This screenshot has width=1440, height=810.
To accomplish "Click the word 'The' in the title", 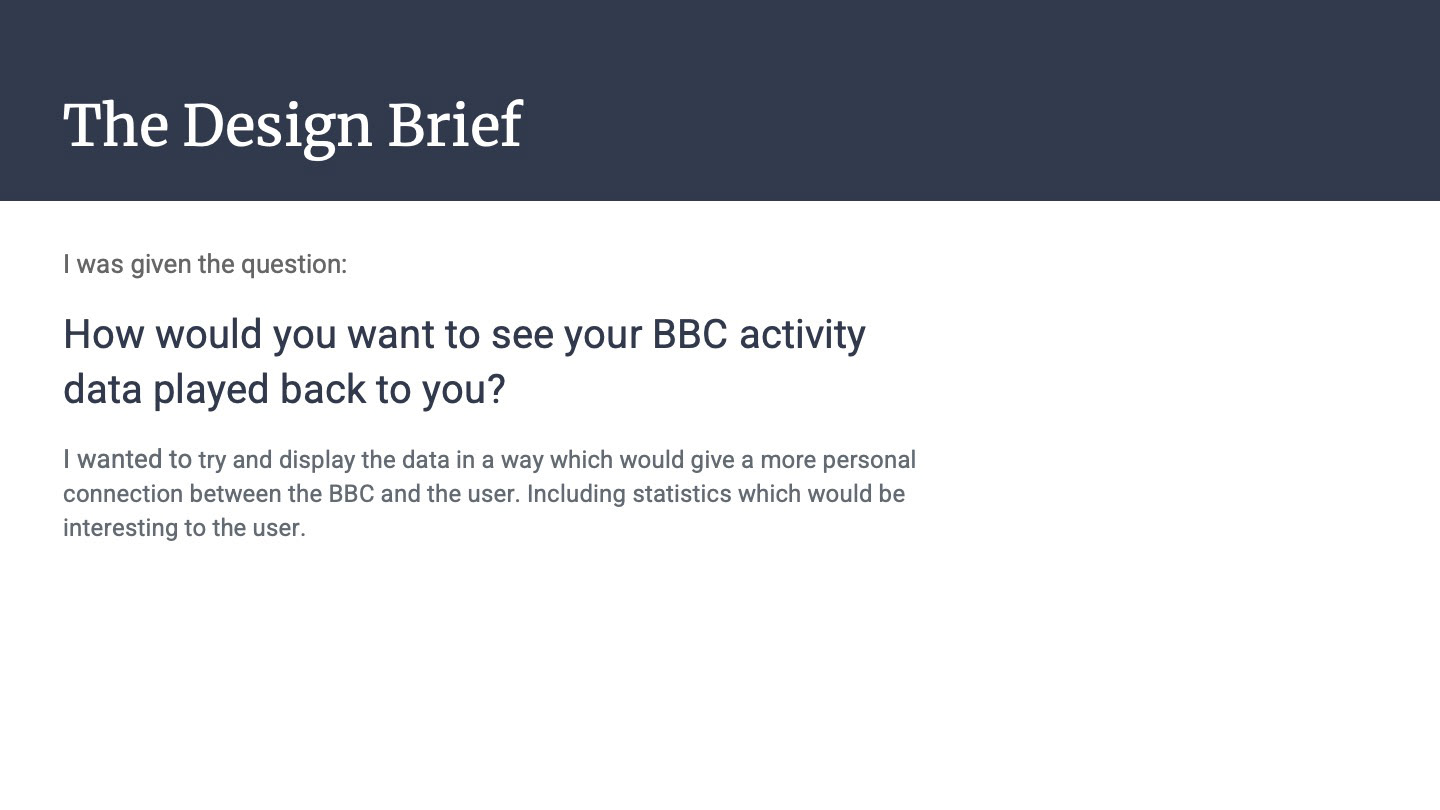I will coord(116,126).
